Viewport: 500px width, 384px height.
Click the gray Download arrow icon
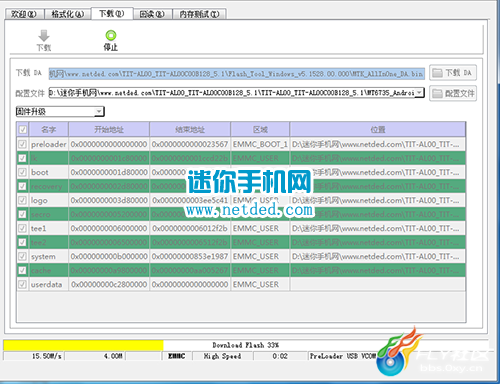(44, 36)
